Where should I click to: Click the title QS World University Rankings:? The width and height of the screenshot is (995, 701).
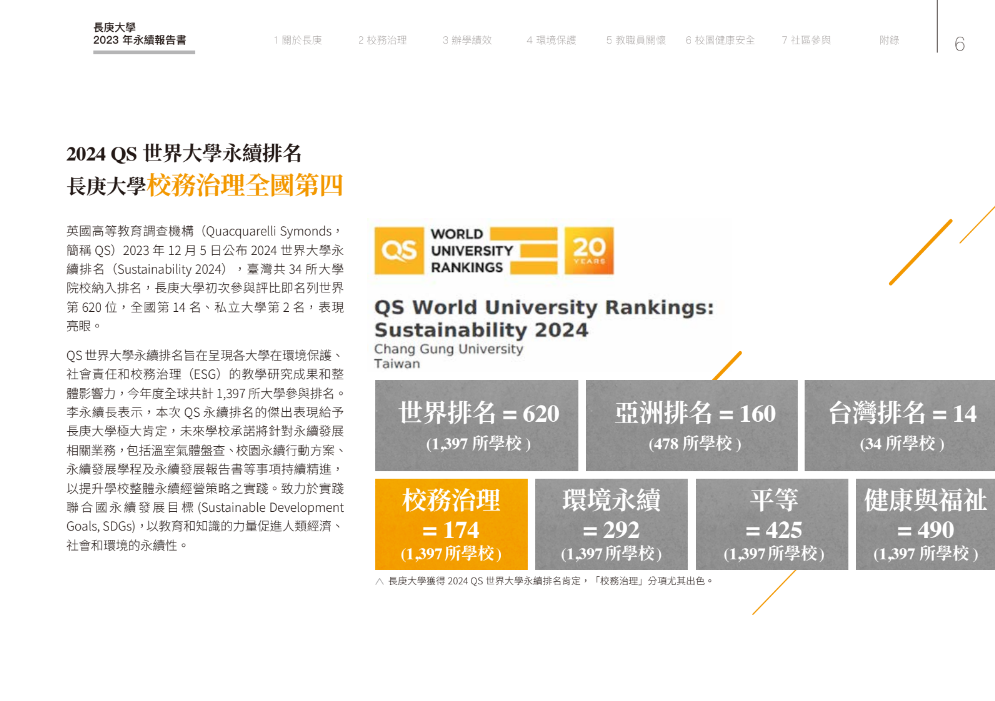[544, 308]
